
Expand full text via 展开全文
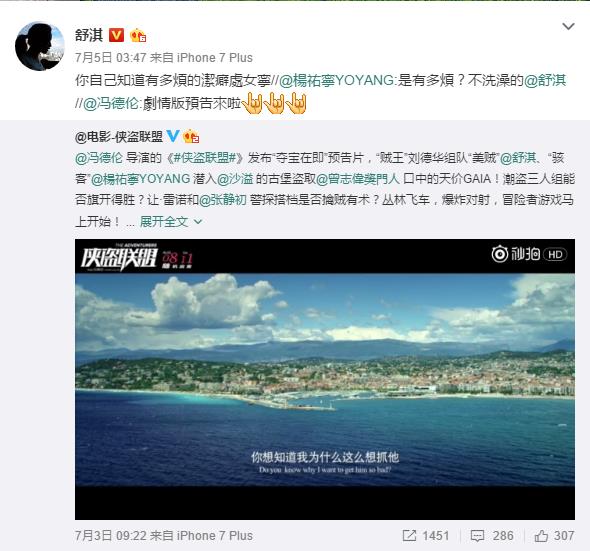[x=164, y=222]
